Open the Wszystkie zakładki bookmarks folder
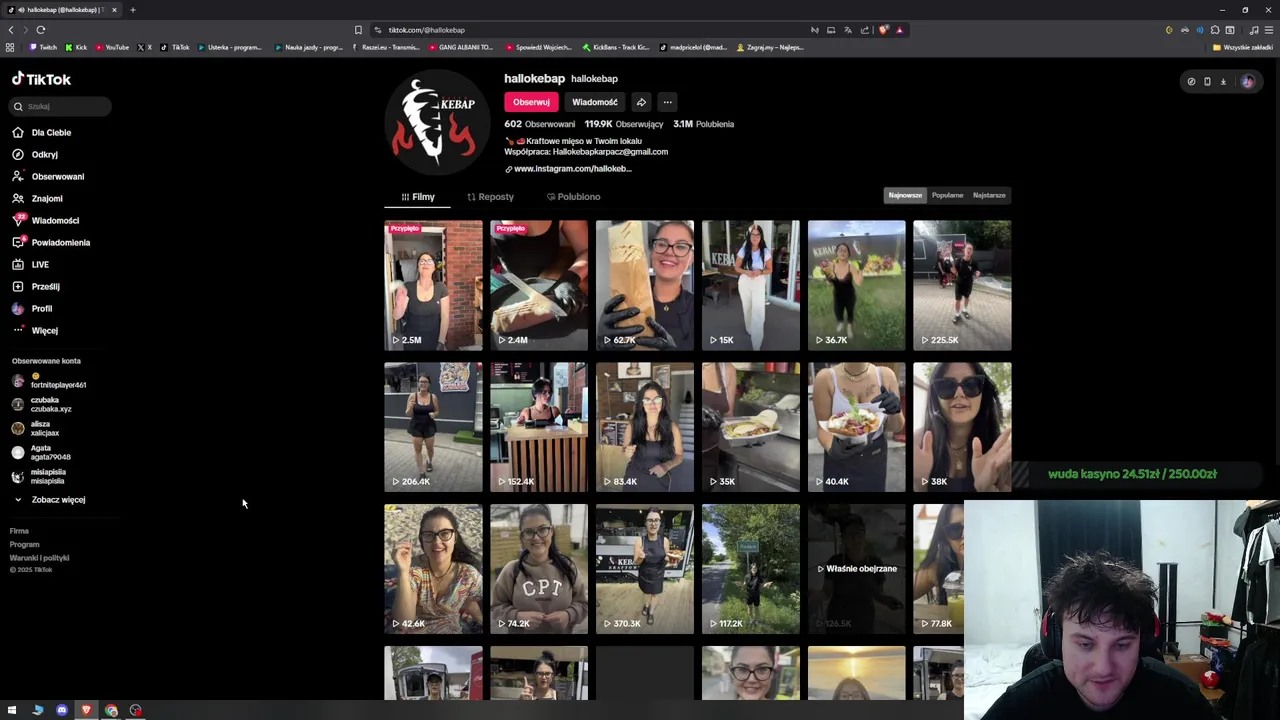This screenshot has width=1280, height=720. 1243,47
